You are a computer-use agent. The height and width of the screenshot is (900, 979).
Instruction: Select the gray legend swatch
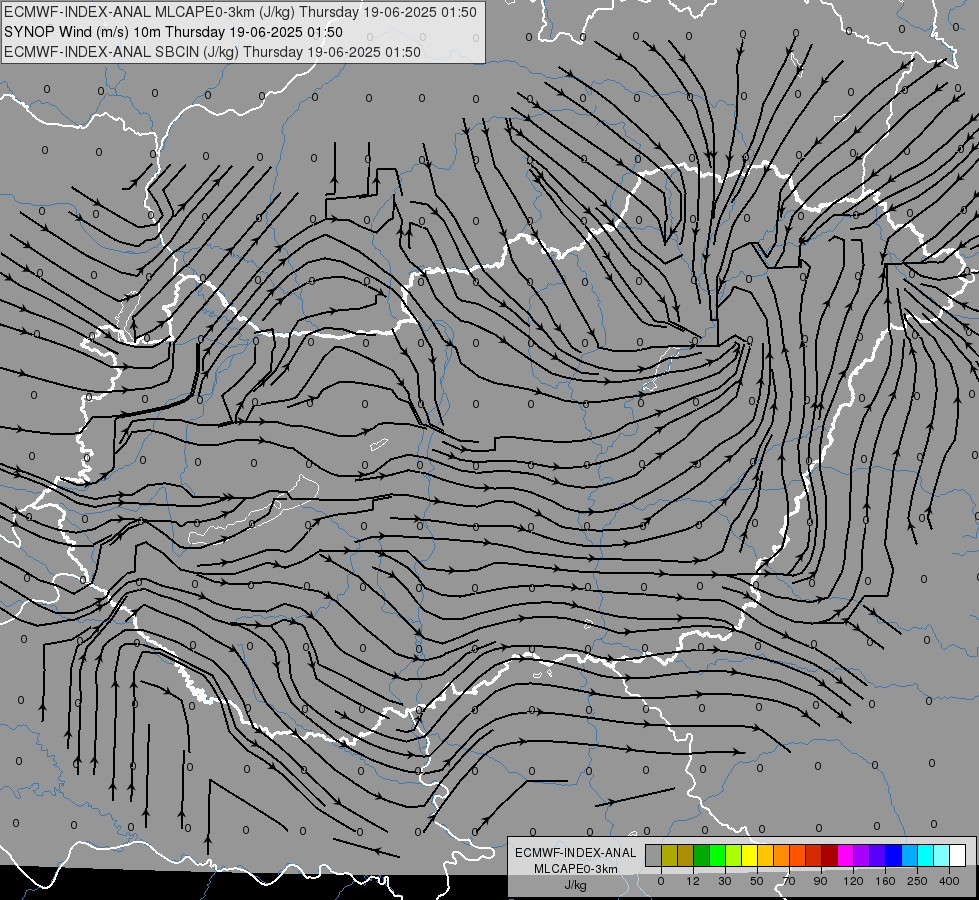(x=654, y=856)
